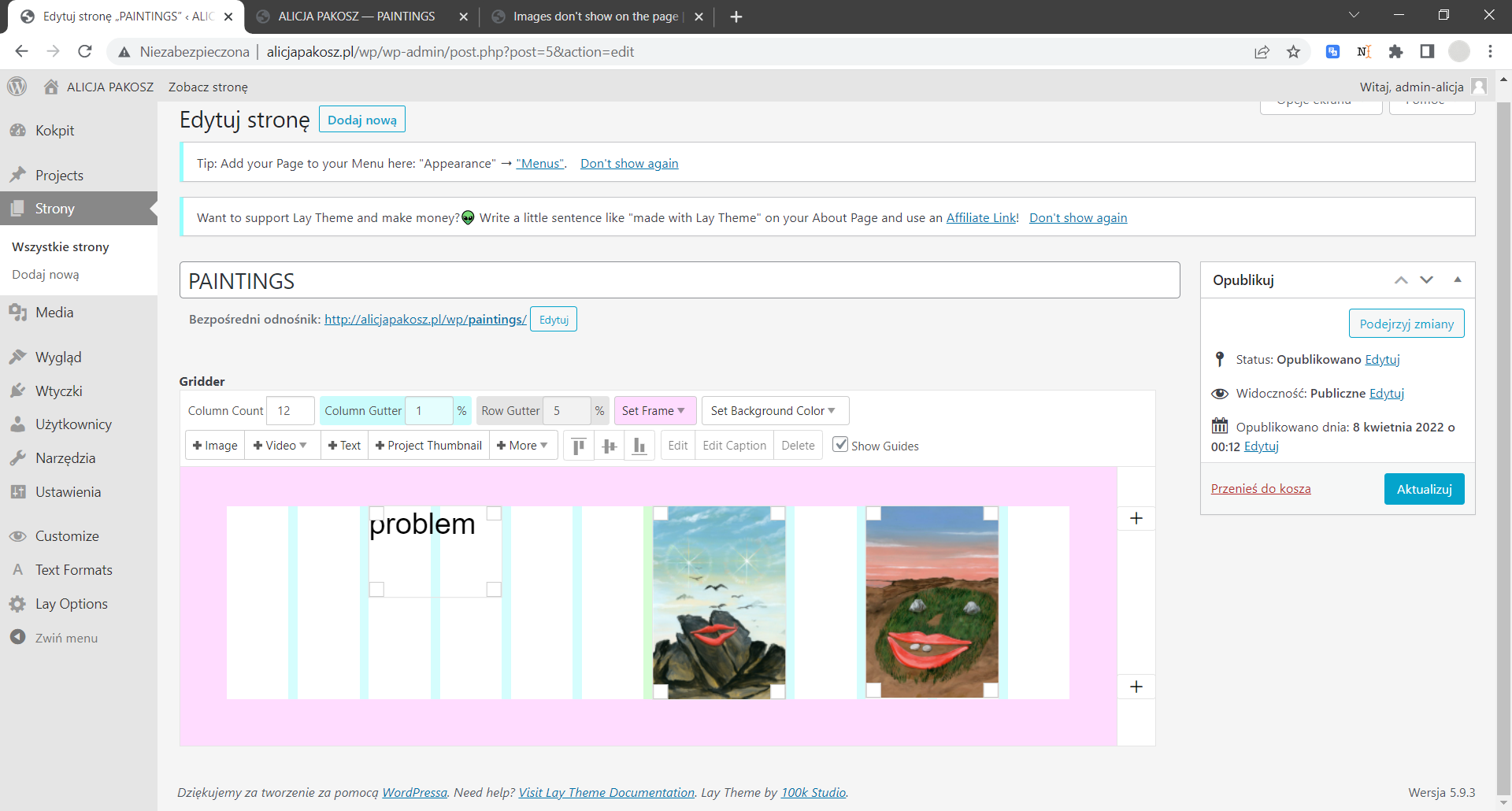Click the align bottom icon in Gridder
1512x811 pixels.
(x=639, y=446)
